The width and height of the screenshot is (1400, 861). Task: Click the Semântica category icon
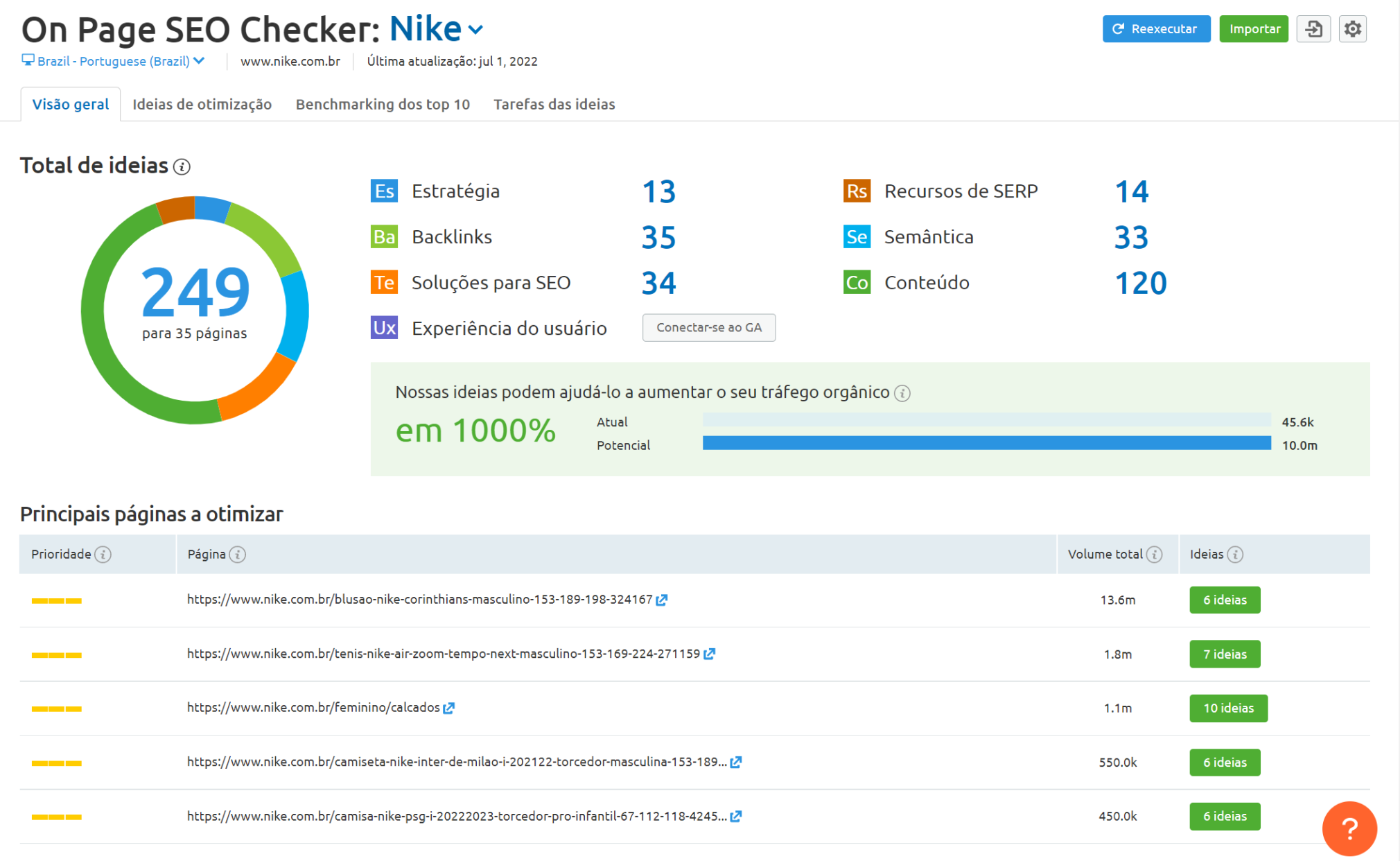click(857, 236)
